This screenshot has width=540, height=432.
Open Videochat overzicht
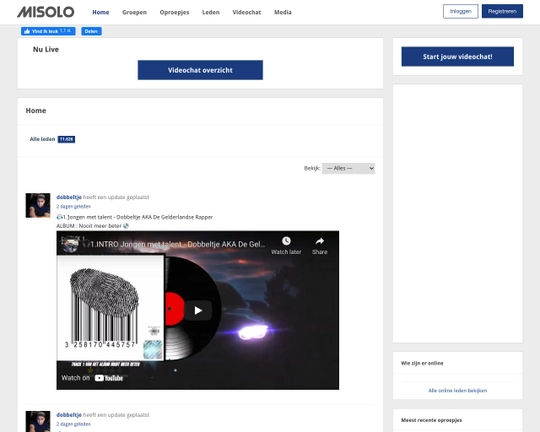(200, 70)
